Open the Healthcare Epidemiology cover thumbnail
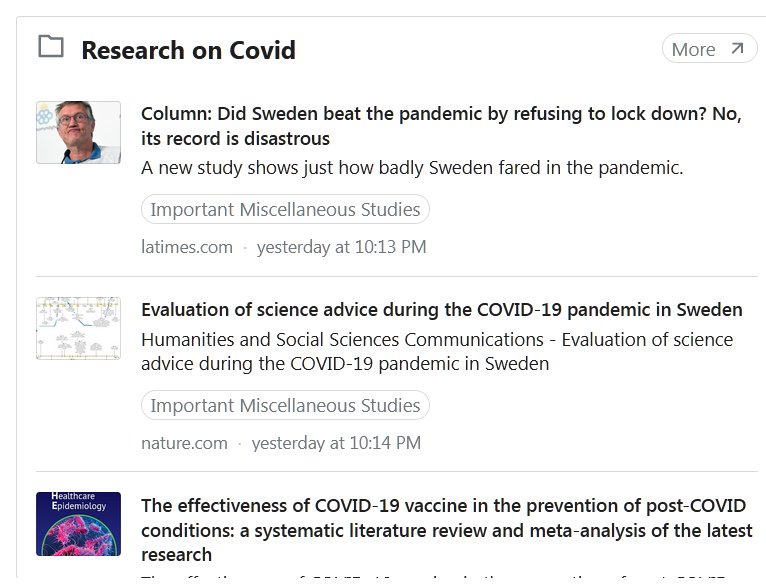This screenshot has width=766, height=588. click(78, 523)
